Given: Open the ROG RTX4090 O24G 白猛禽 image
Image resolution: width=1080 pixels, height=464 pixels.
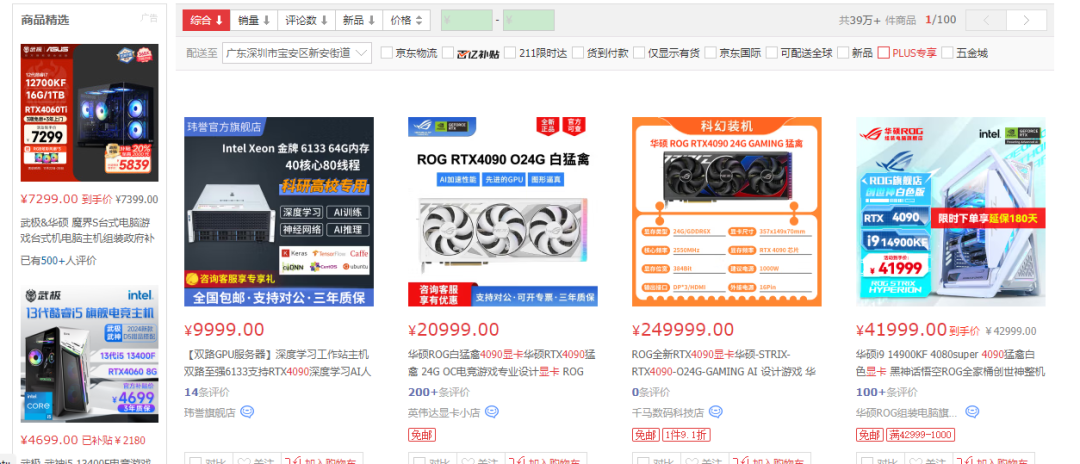Looking at the screenshot, I should point(503,211).
